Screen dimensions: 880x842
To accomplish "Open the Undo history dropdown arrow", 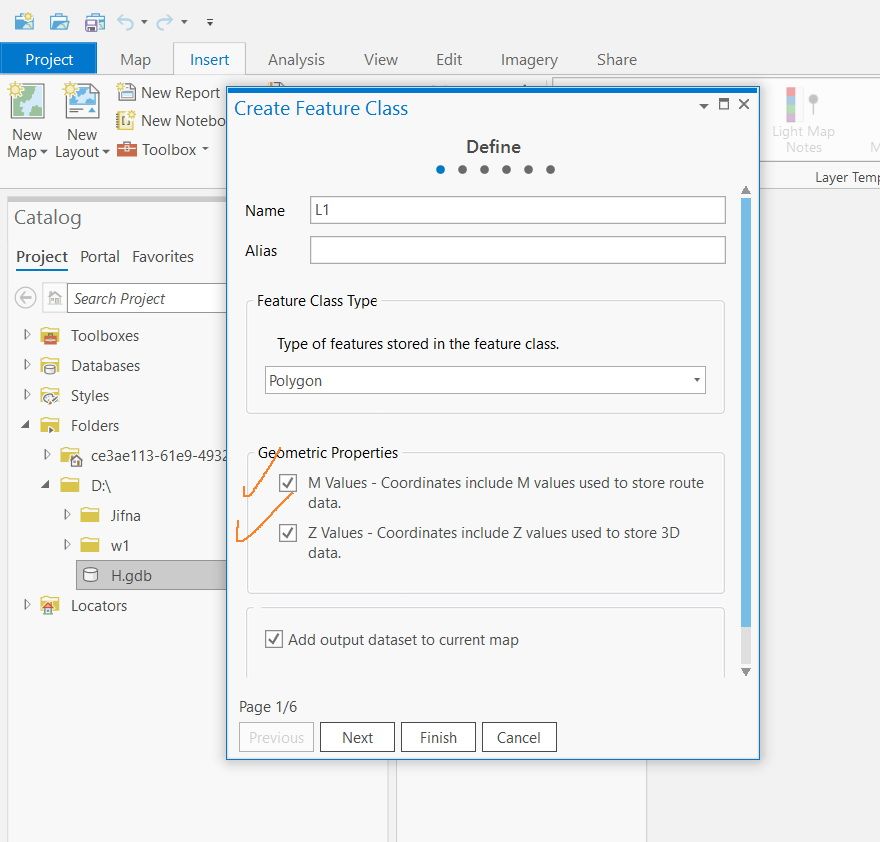I will click(144, 22).
